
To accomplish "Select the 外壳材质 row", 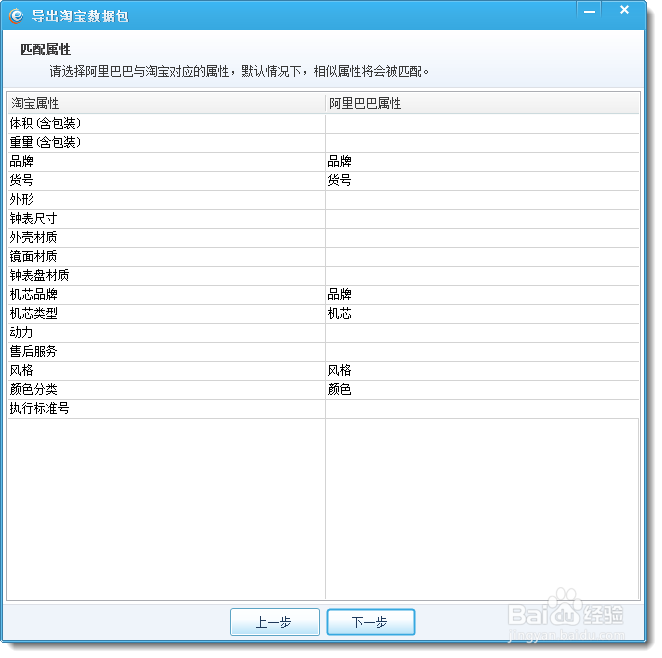I will coord(323,238).
